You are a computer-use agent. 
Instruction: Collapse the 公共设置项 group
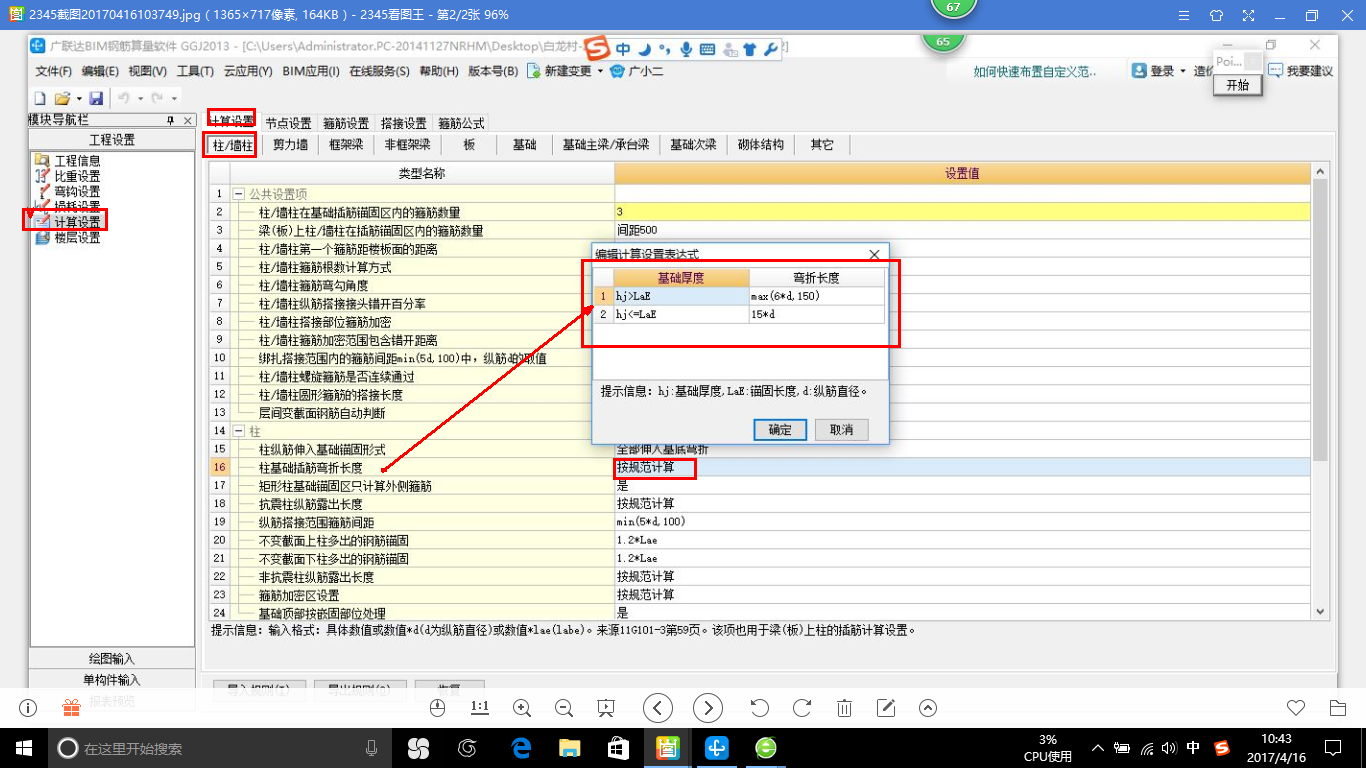238,194
